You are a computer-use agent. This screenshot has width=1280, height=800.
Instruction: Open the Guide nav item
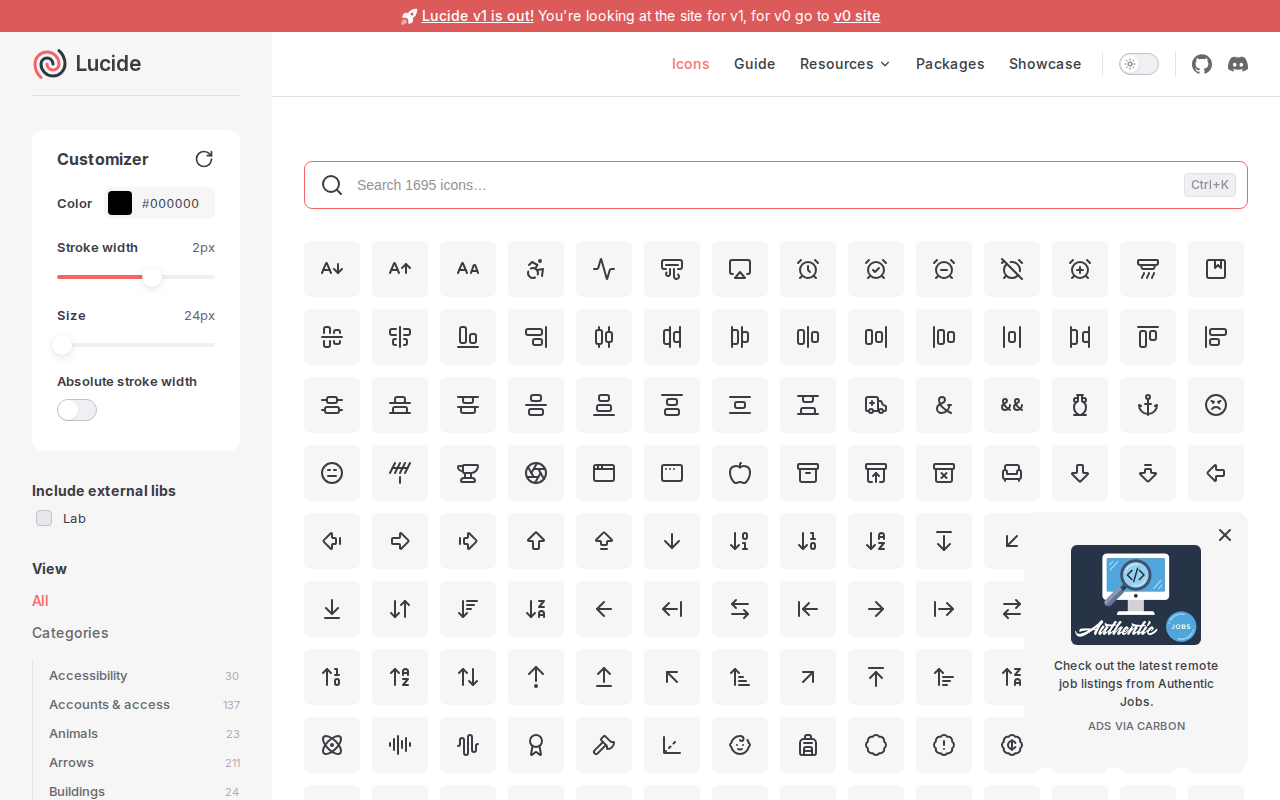tap(755, 64)
